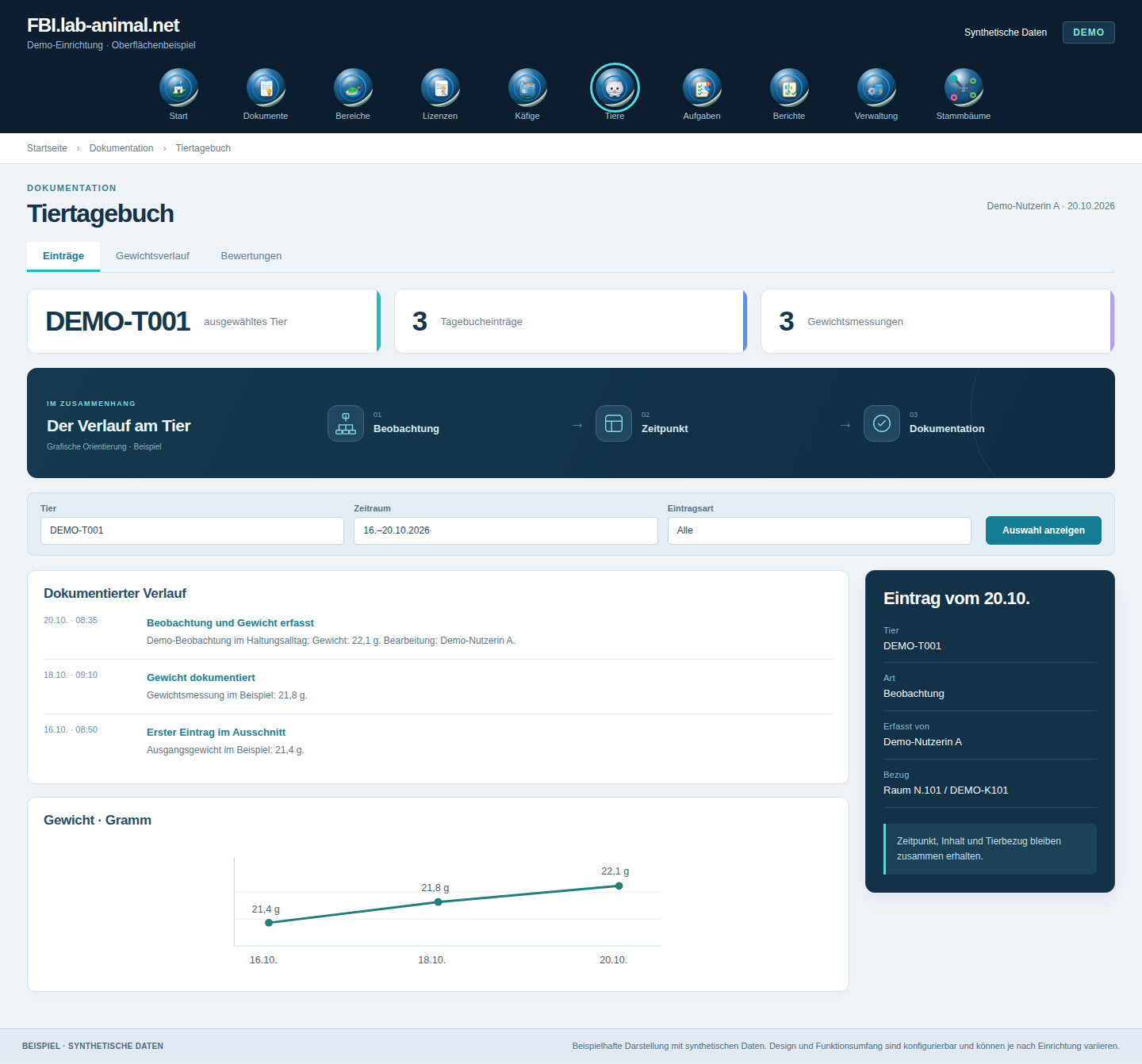Open the Aufgaben checklist icon
This screenshot has width=1142, height=1064.
[x=702, y=87]
